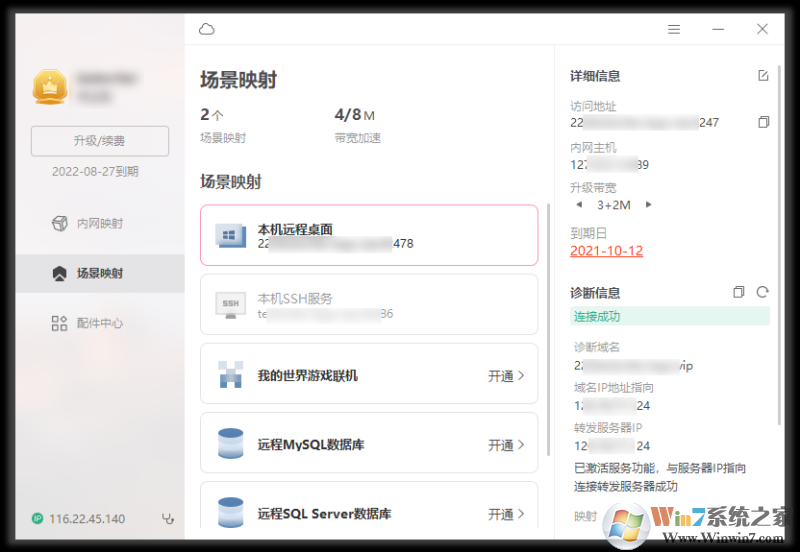The height and width of the screenshot is (552, 800).
Task: Click the gold crown user avatar
Action: [48, 87]
